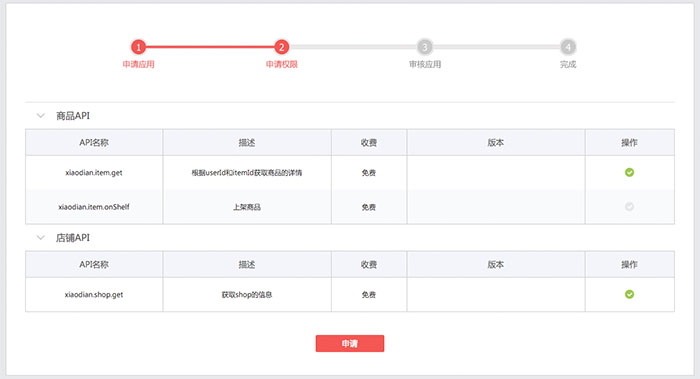700x379 pixels.
Task: Select the 申请权限 step label
Action: [x=281, y=64]
